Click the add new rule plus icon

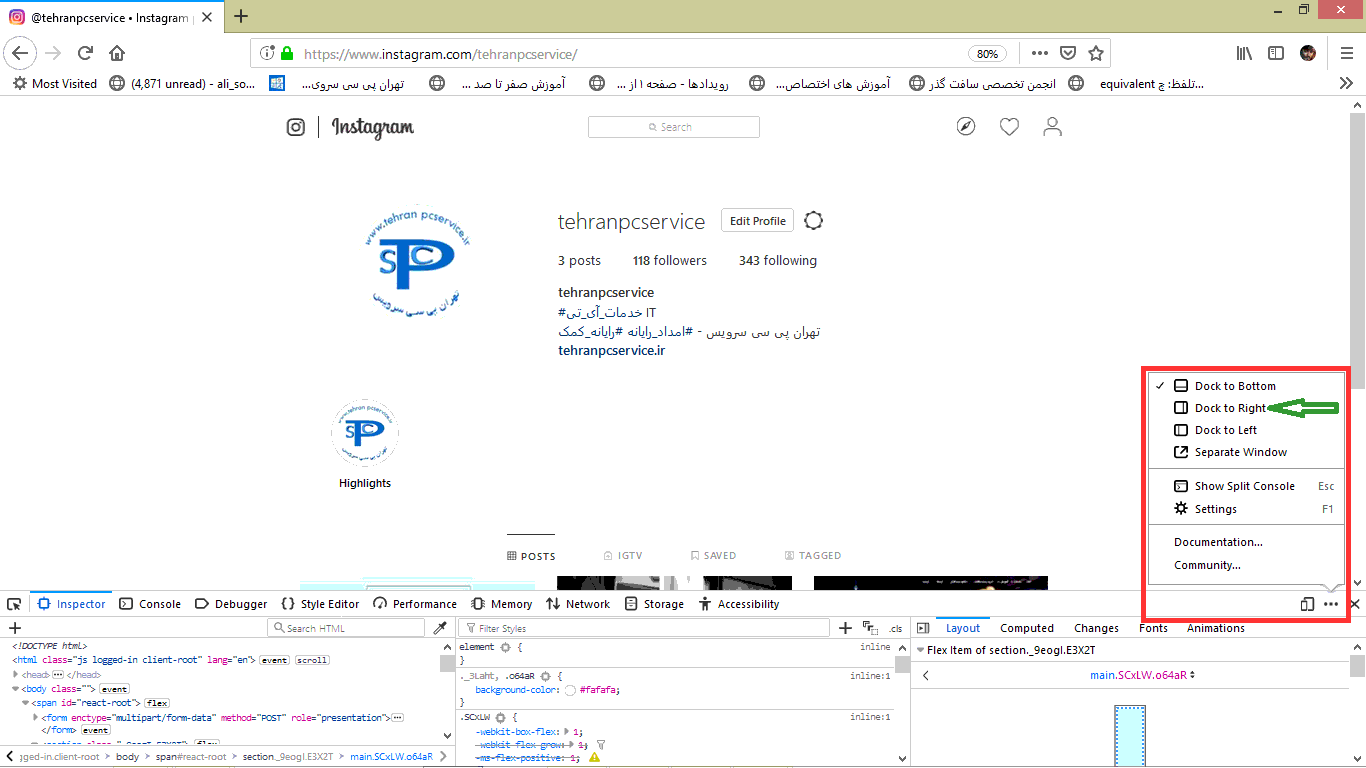845,628
